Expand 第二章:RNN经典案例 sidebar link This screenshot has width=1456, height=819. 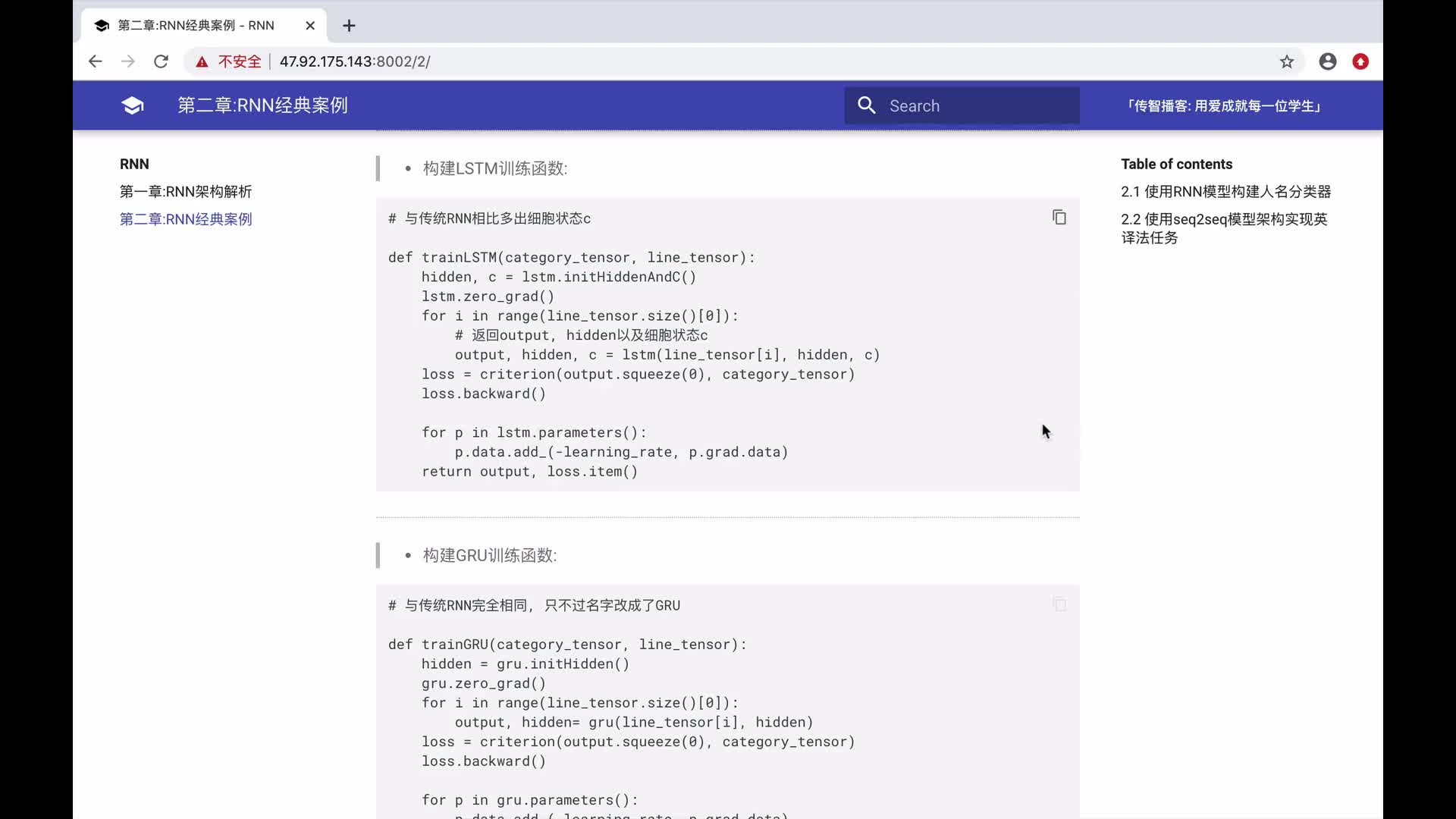(x=186, y=219)
